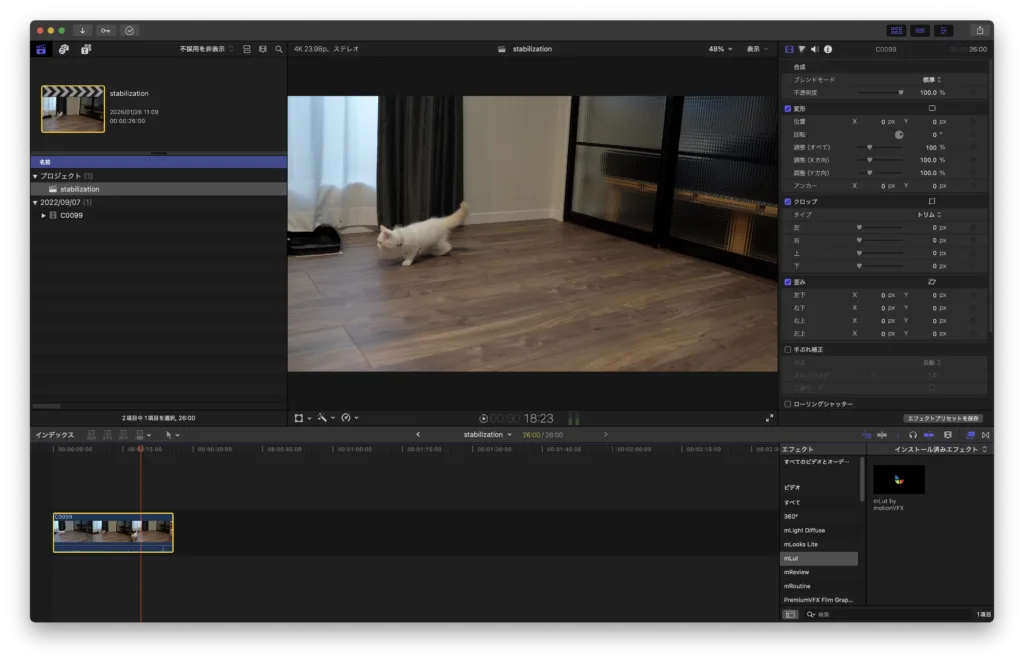This screenshot has width=1024, height=662.
Task: Expand the C0099 event clip triangle
Action: pyautogui.click(x=43, y=215)
